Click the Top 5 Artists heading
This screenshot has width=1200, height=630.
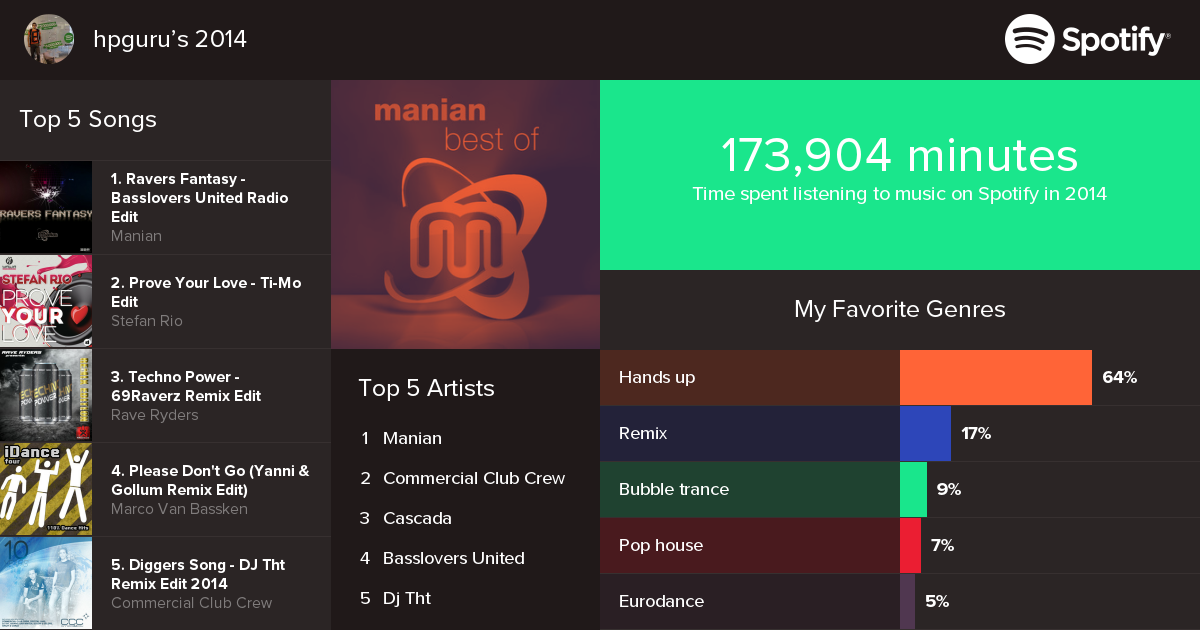click(427, 388)
